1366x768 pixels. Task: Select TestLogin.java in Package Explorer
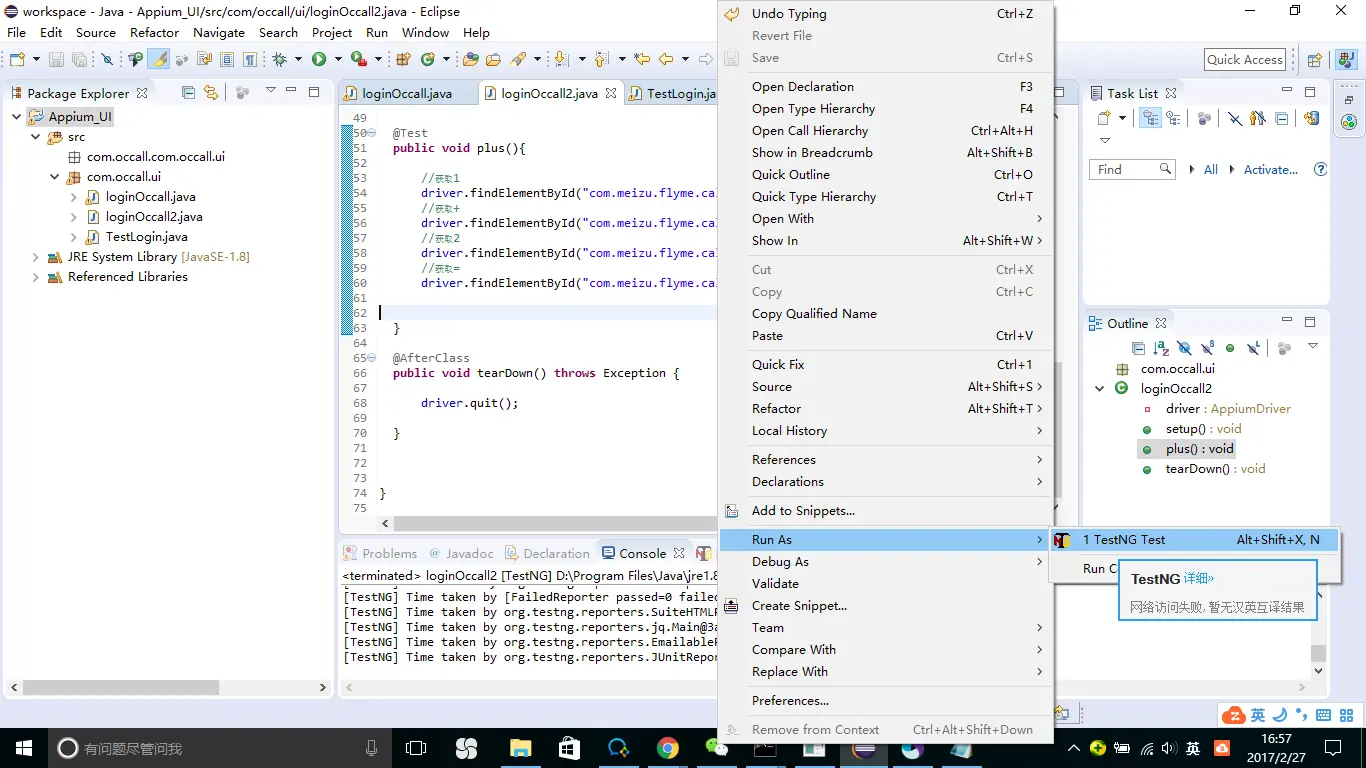pyautogui.click(x=147, y=237)
